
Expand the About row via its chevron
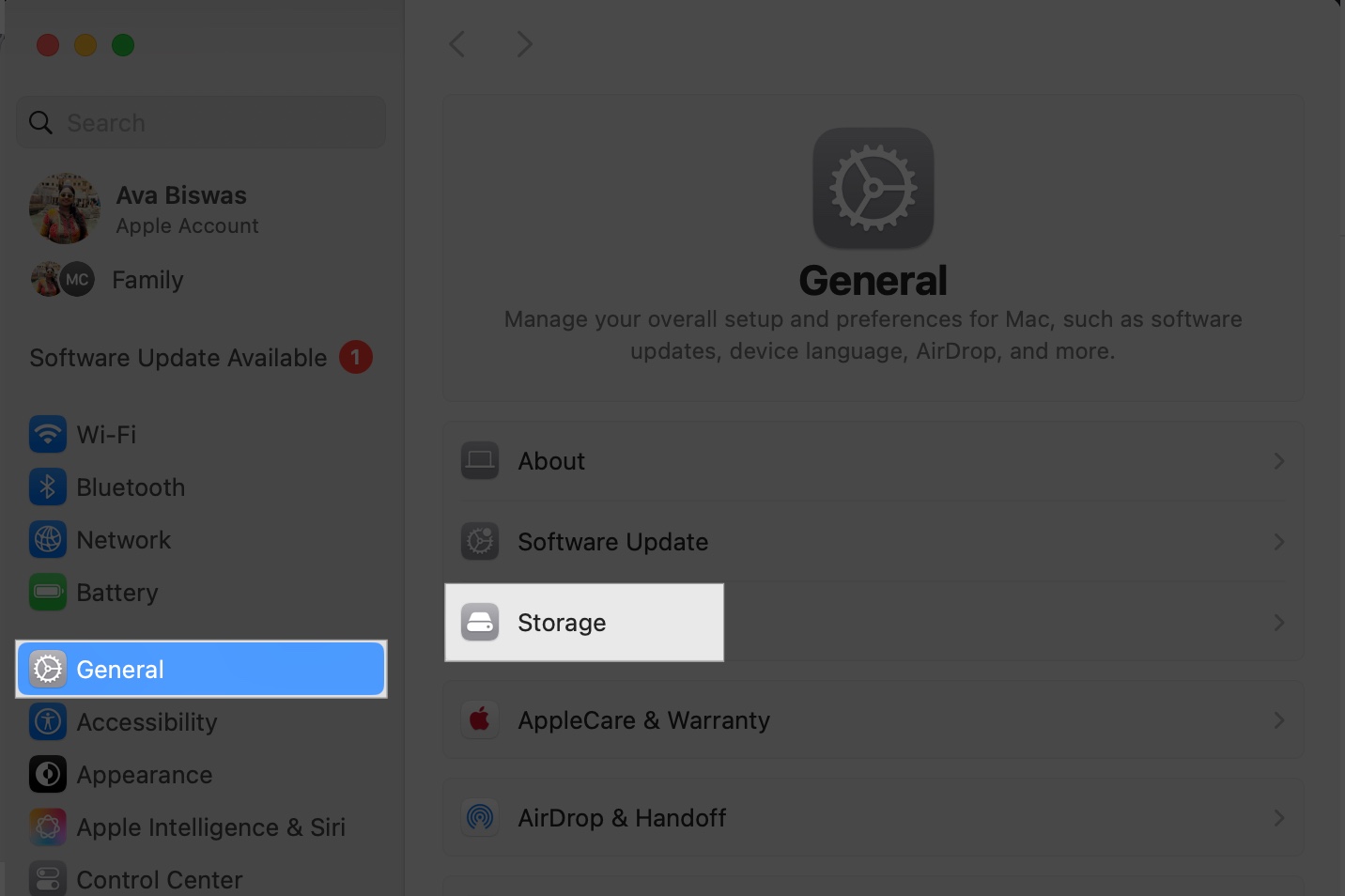pos(1278,460)
